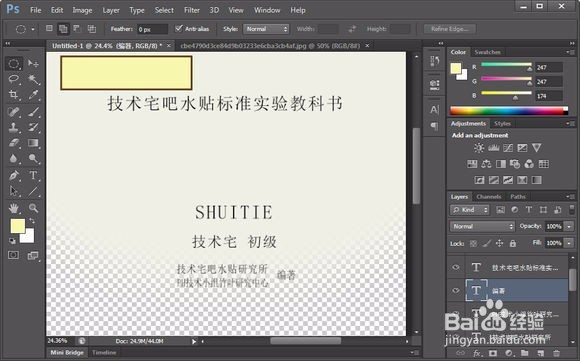Add a layer mask button
The height and width of the screenshot is (361, 580).
[x=493, y=353]
